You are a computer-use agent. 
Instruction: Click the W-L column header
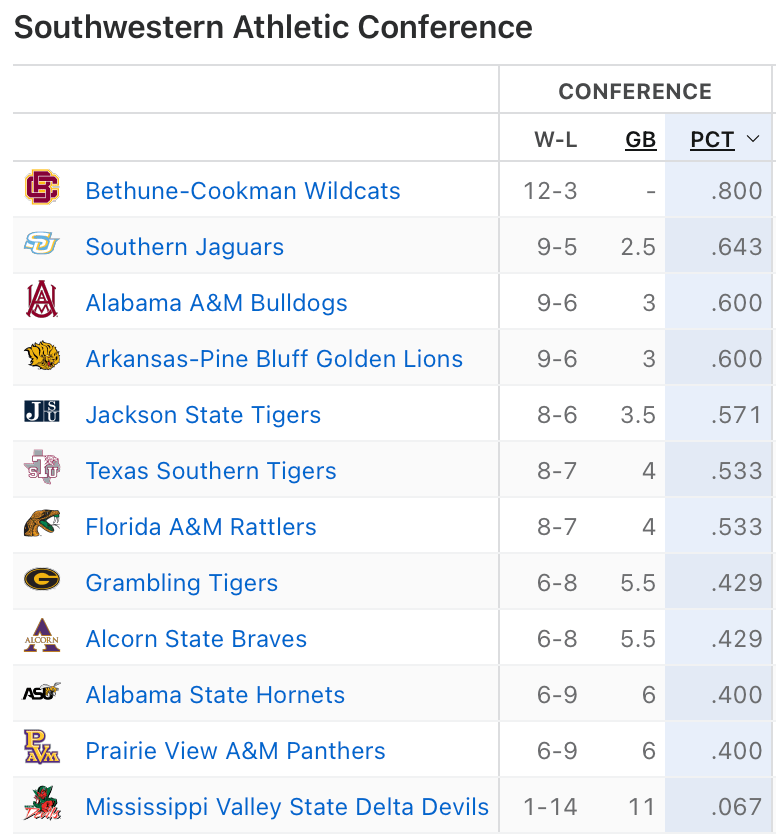pyautogui.click(x=555, y=140)
